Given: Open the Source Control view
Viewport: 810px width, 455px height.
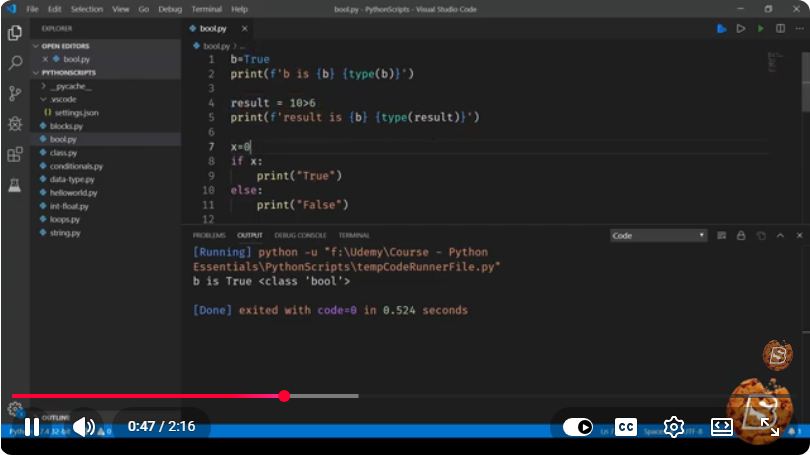Looking at the screenshot, I should [15, 93].
